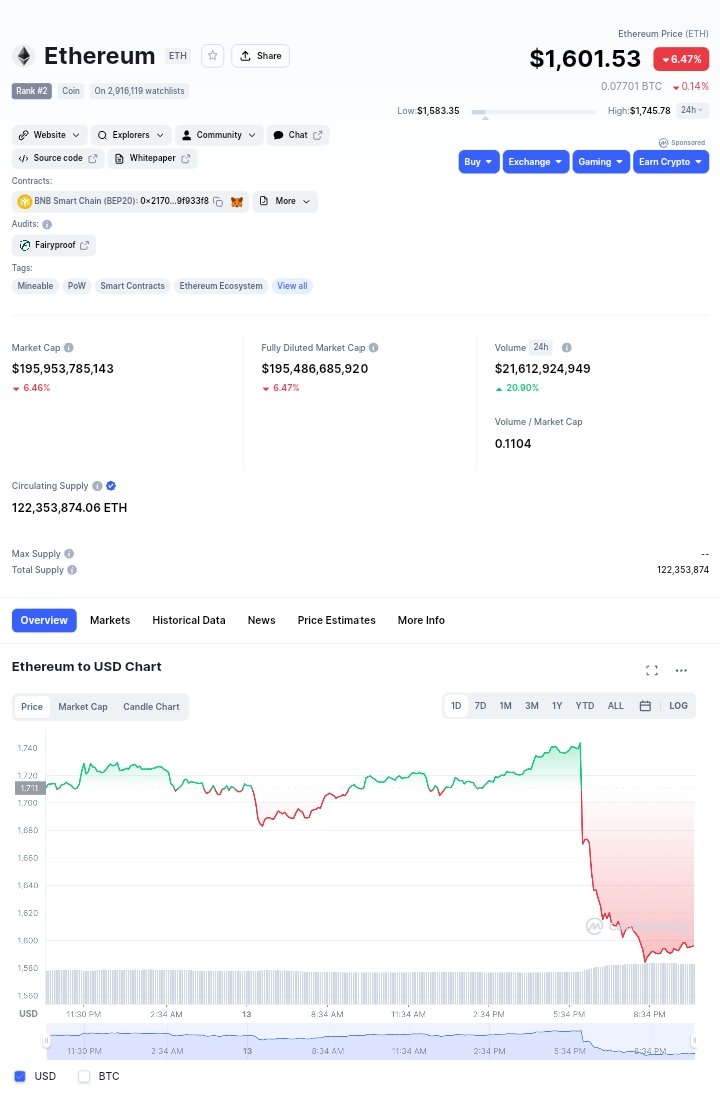720x1107 pixels.
Task: Show Audits info tooltip icon
Action: (x=47, y=225)
